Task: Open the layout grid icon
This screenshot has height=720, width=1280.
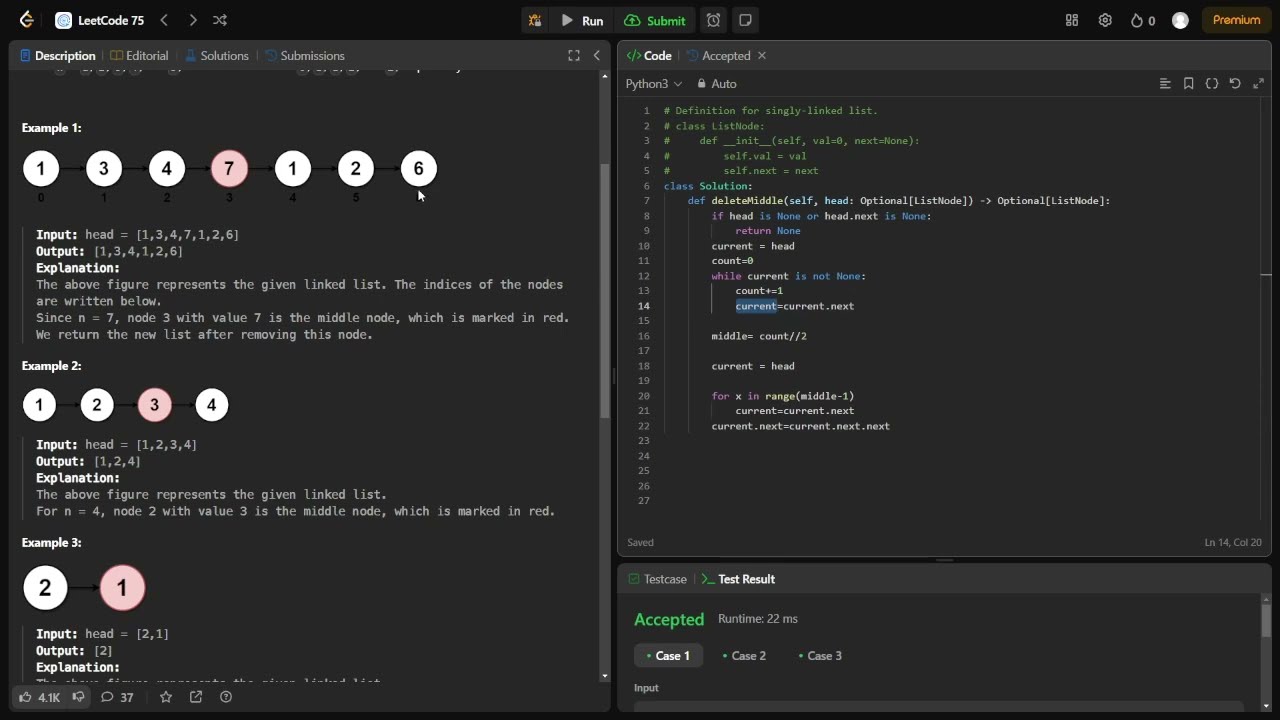Action: click(1072, 20)
